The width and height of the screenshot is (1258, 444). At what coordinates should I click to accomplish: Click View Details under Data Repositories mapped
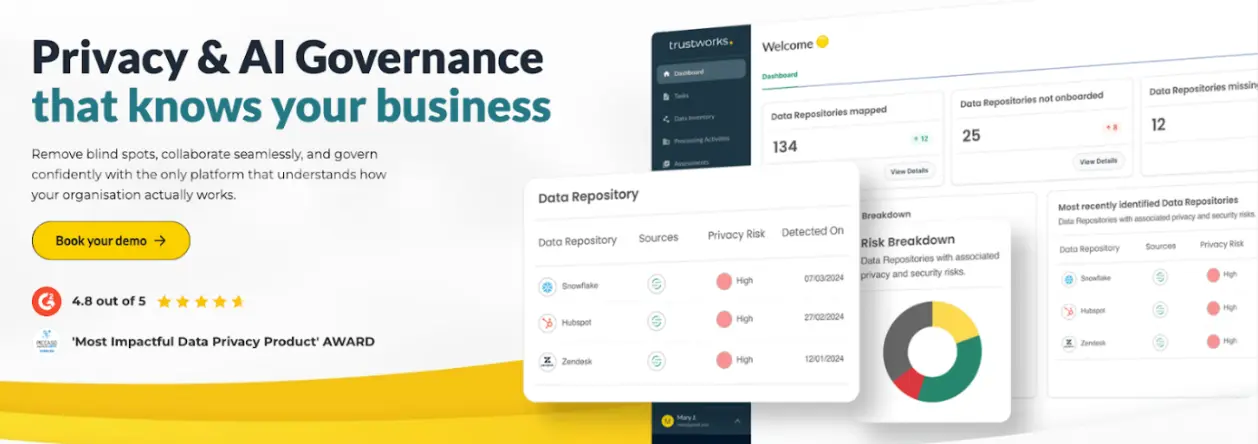pyautogui.click(x=909, y=171)
